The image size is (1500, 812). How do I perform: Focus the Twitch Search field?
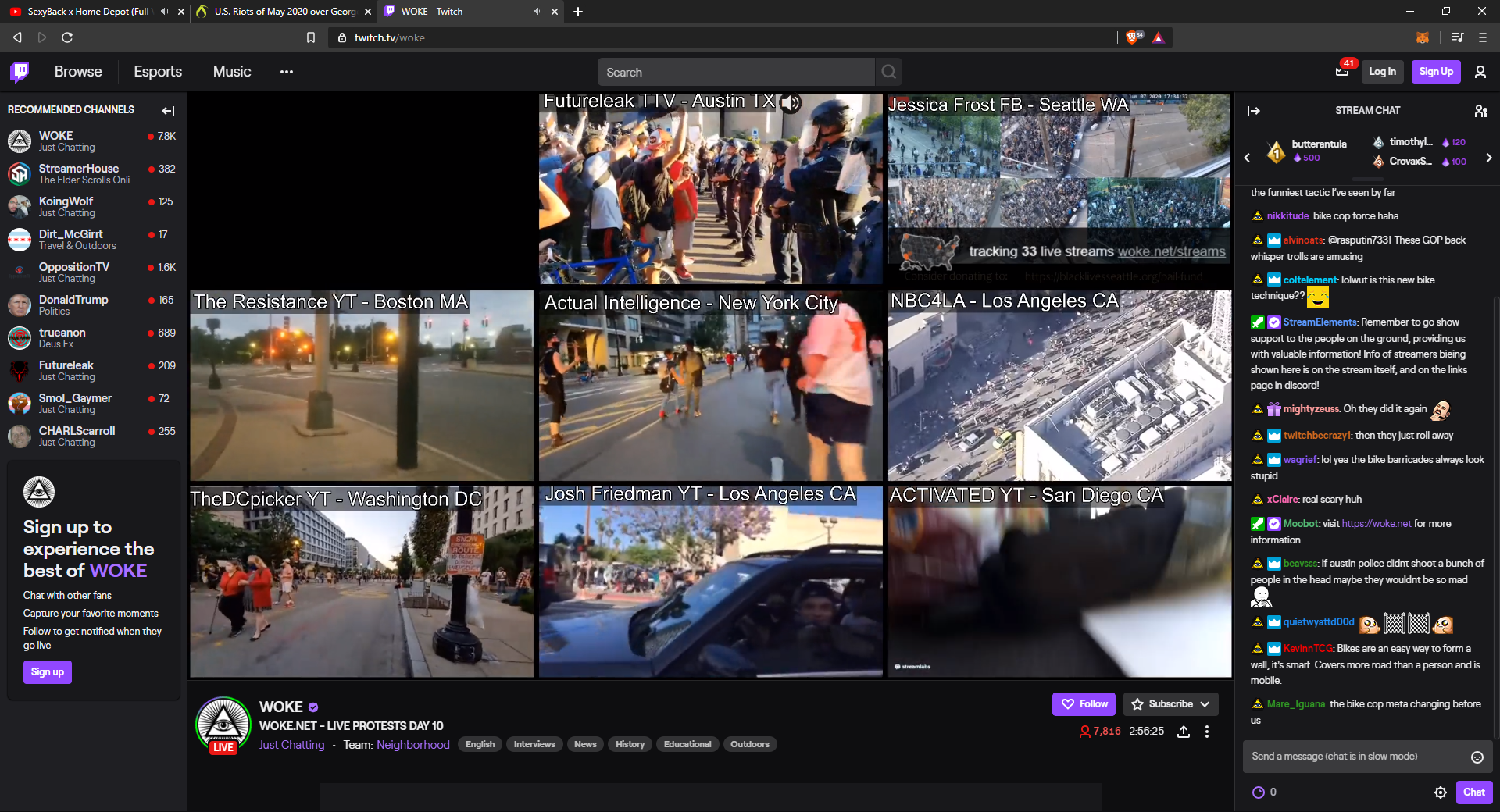pyautogui.click(x=737, y=72)
